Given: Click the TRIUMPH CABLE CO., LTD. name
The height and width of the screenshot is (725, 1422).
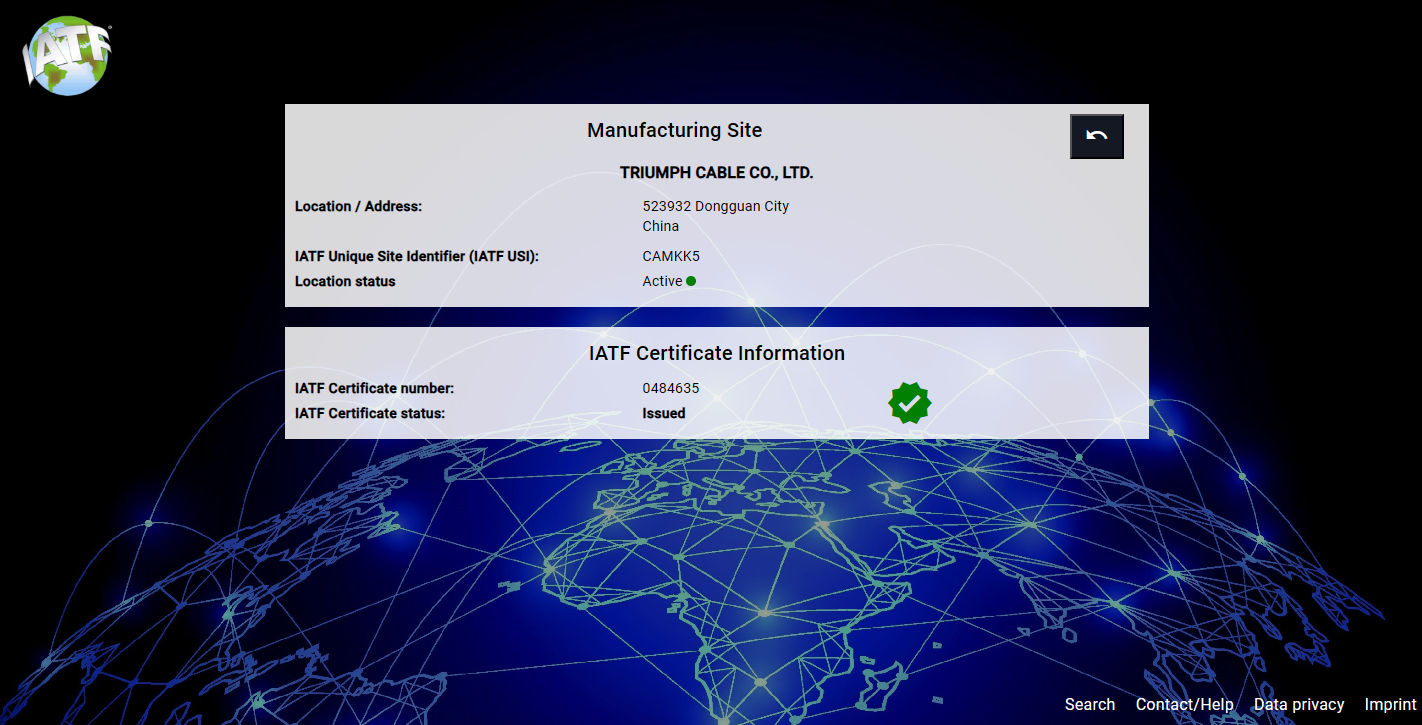Looking at the screenshot, I should point(716,173).
